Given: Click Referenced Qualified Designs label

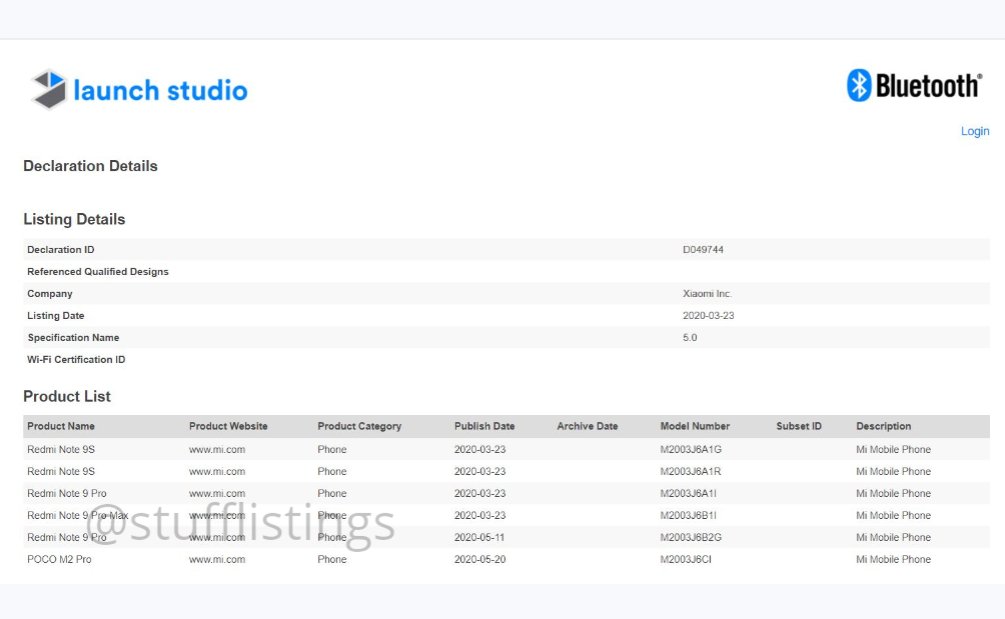Looking at the screenshot, I should pos(97,272).
